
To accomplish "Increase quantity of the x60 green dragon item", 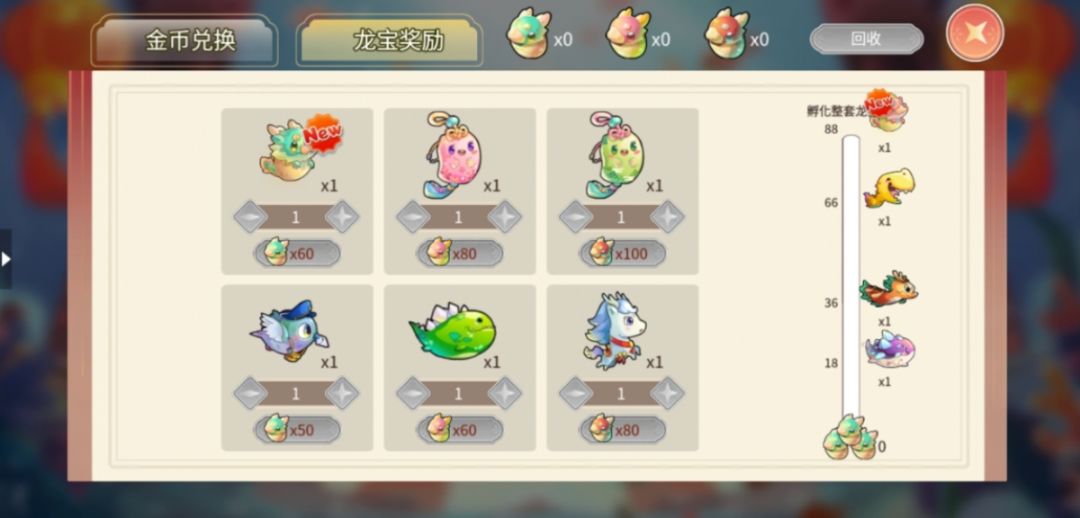I will pos(342,218).
